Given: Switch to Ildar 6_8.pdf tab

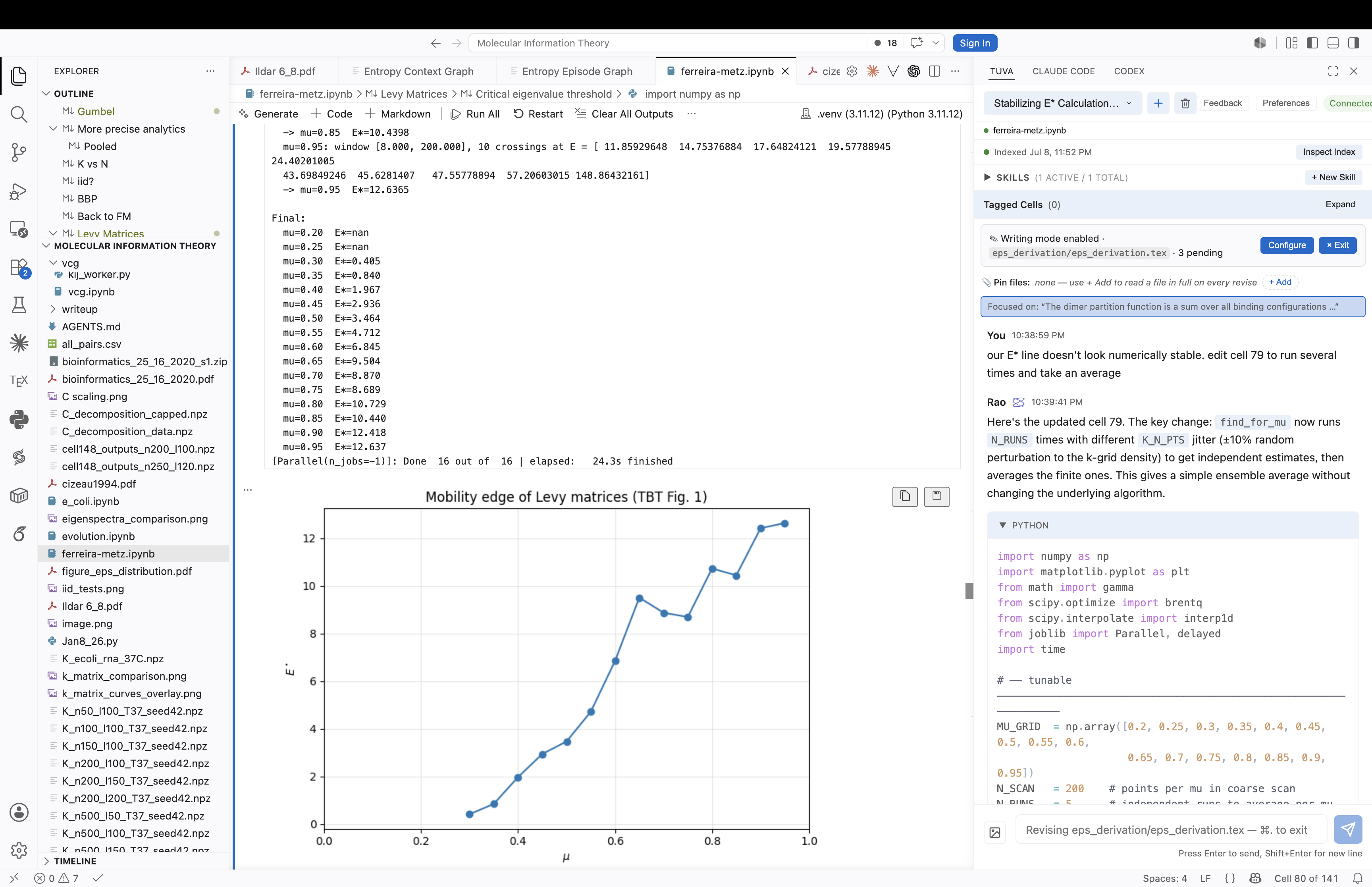Looking at the screenshot, I should click(x=284, y=71).
